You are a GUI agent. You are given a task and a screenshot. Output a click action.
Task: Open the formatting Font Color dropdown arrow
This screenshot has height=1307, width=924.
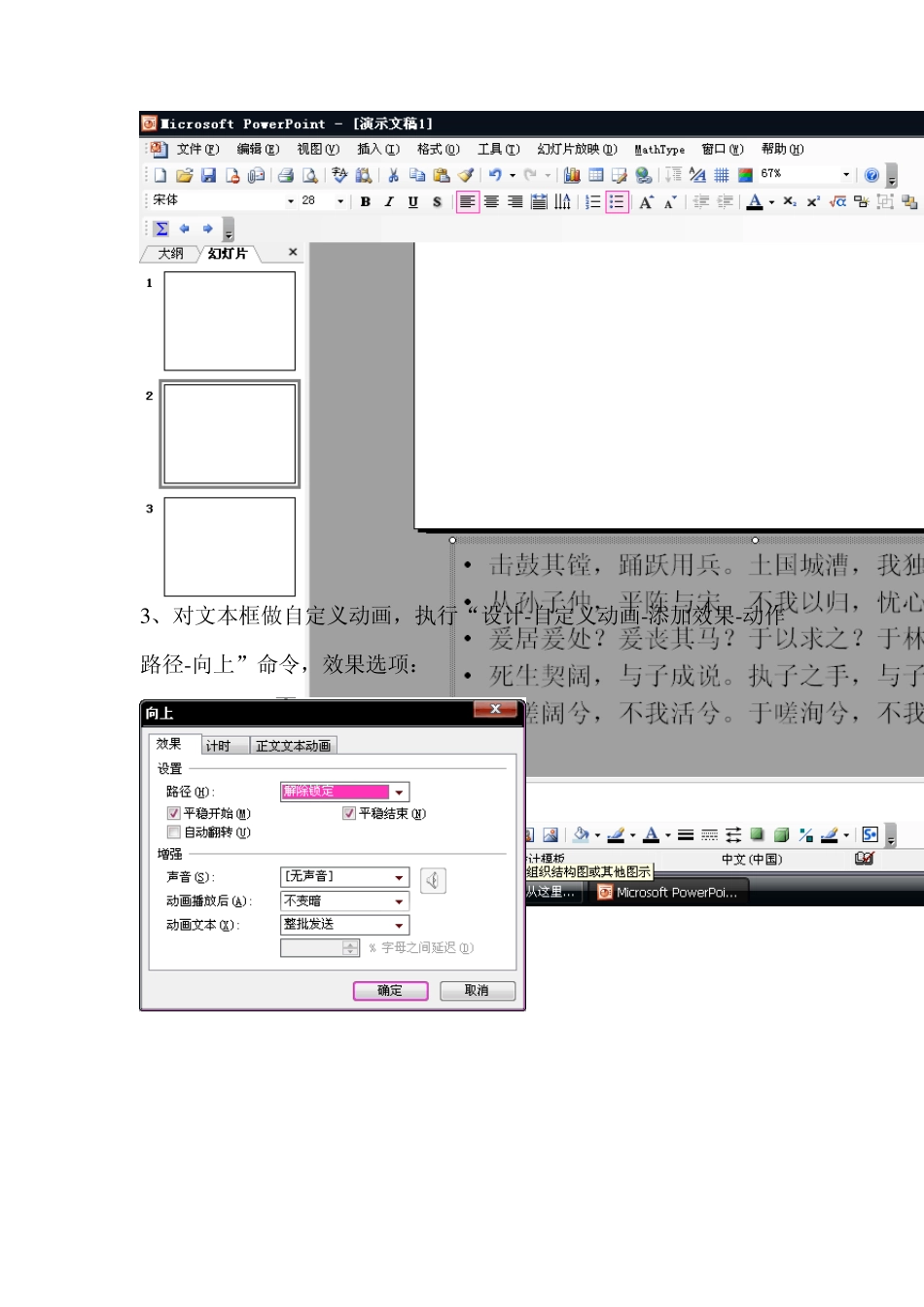pyautogui.click(x=771, y=202)
